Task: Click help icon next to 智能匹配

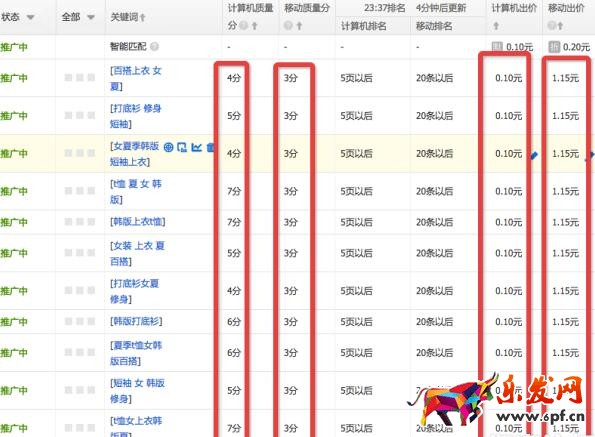Action: tap(154, 47)
